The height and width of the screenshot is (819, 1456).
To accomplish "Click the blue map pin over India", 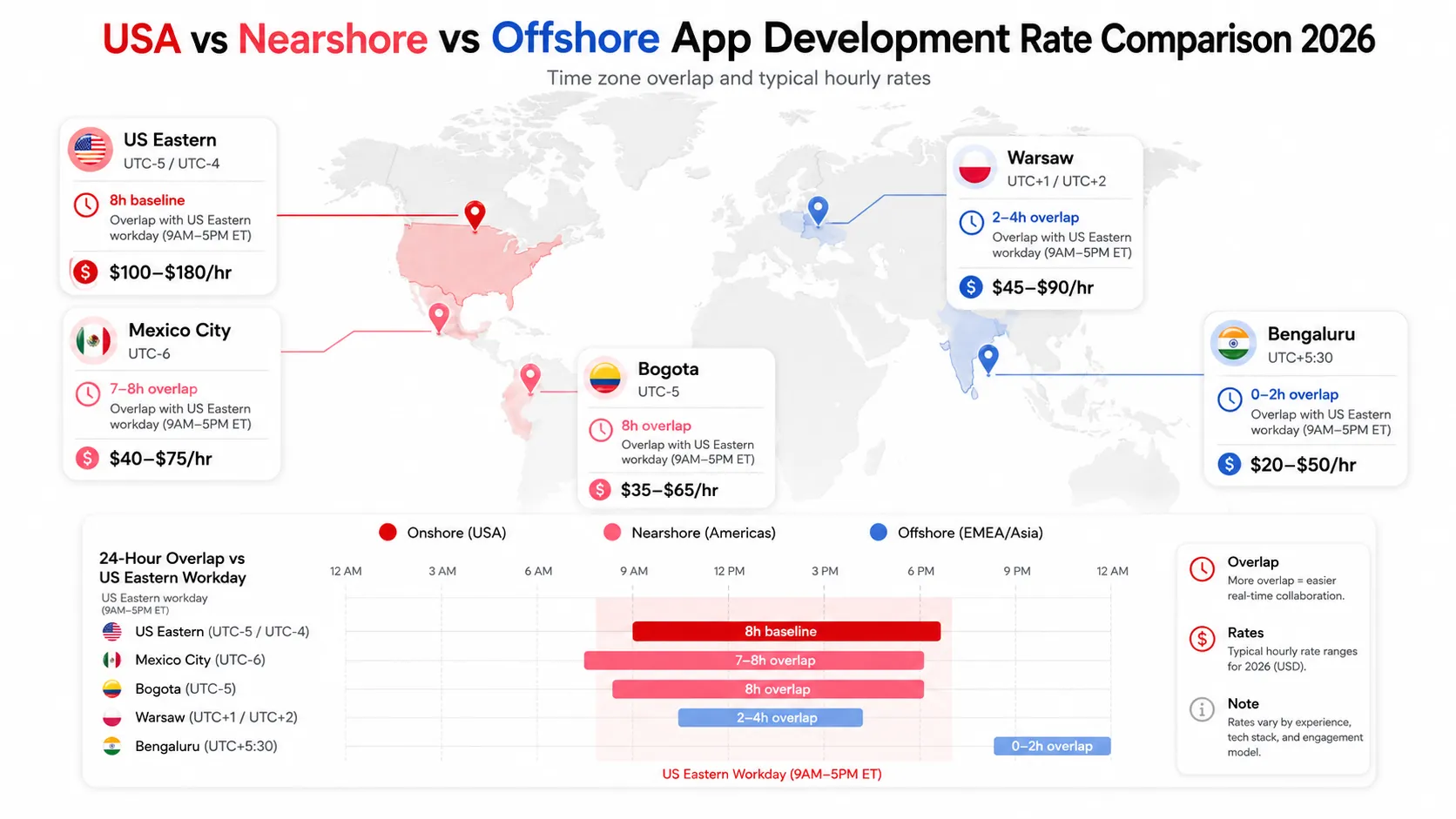I will (x=988, y=359).
